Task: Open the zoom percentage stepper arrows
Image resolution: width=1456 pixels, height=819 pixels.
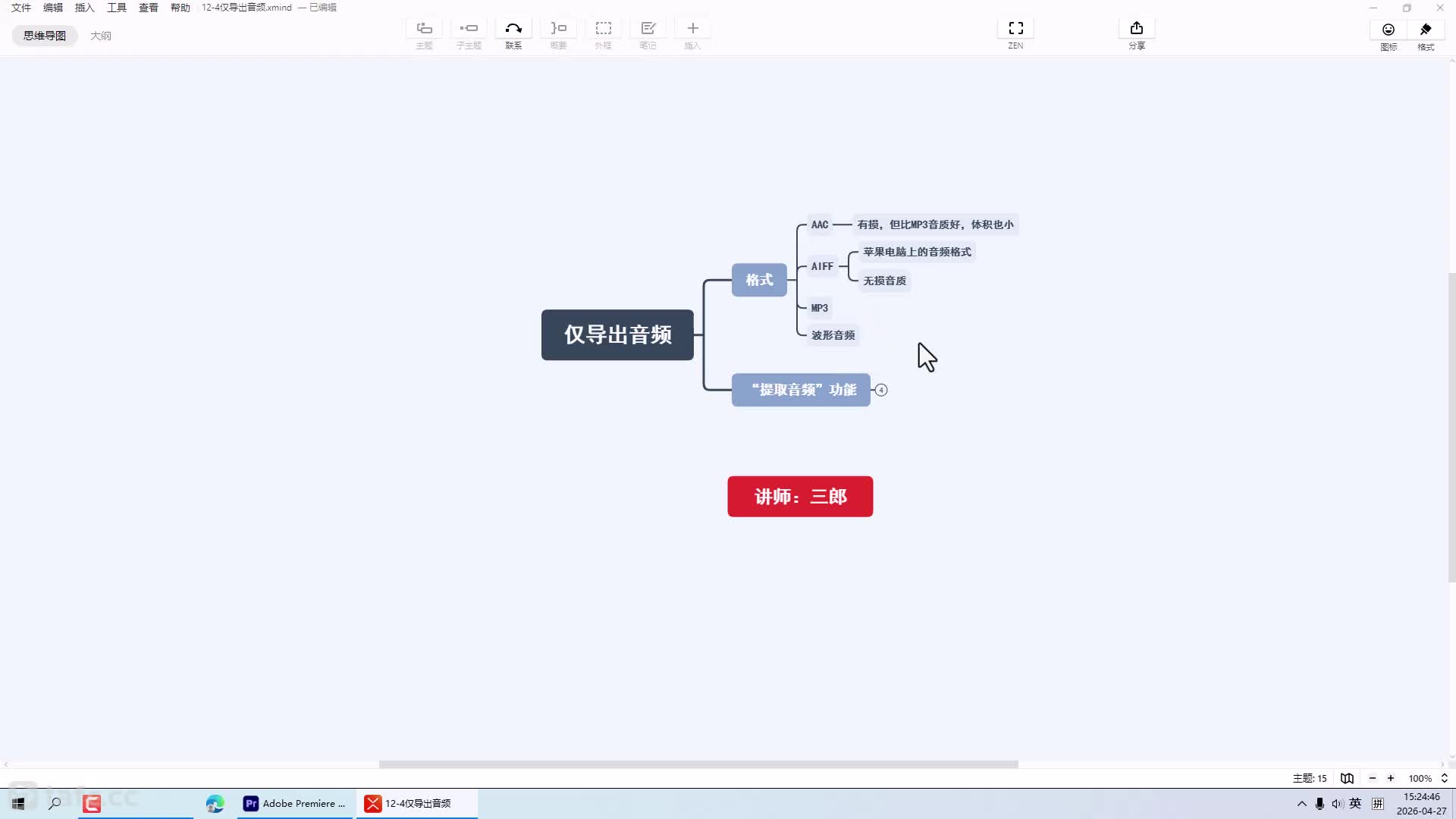Action: 1444,778
